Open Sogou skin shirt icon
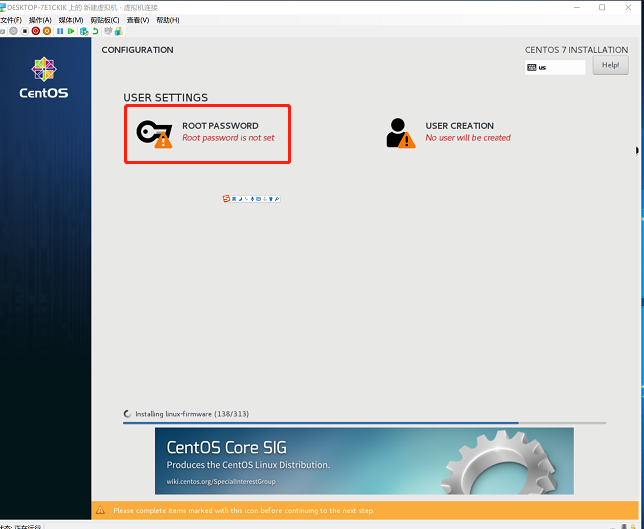The width and height of the screenshot is (644, 529). point(271,199)
